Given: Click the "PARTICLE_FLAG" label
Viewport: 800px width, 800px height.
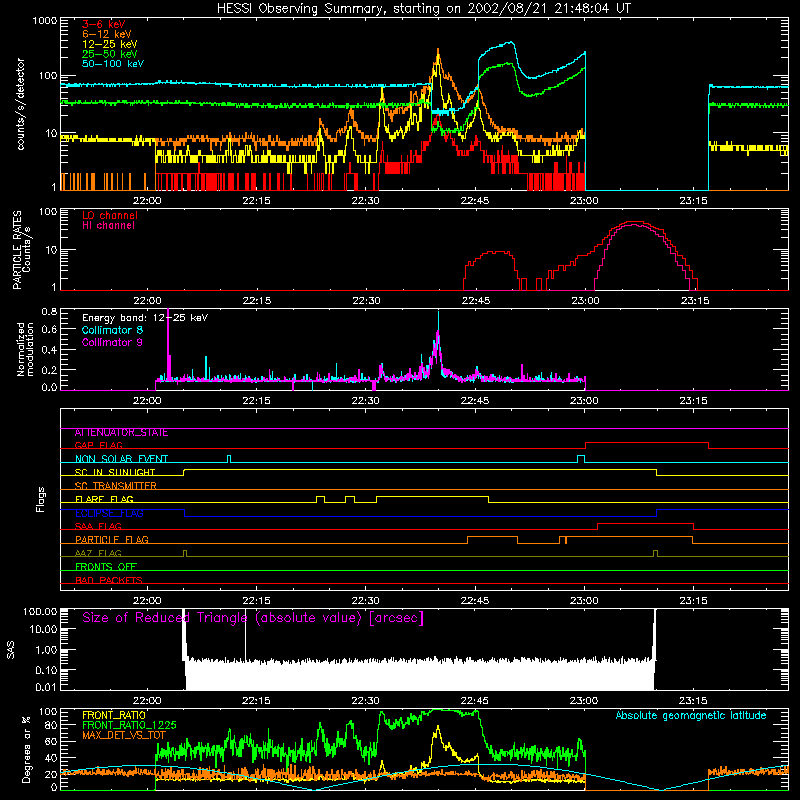Looking at the screenshot, I should (x=112, y=540).
